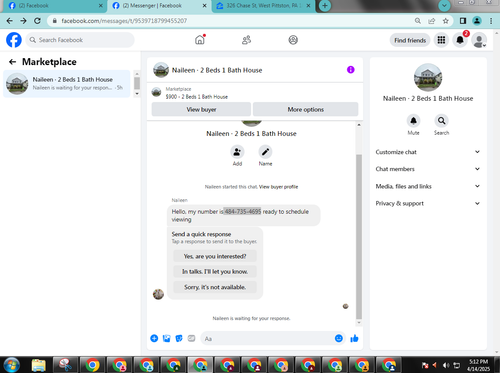Choose a sticker icon in composer

(179, 338)
